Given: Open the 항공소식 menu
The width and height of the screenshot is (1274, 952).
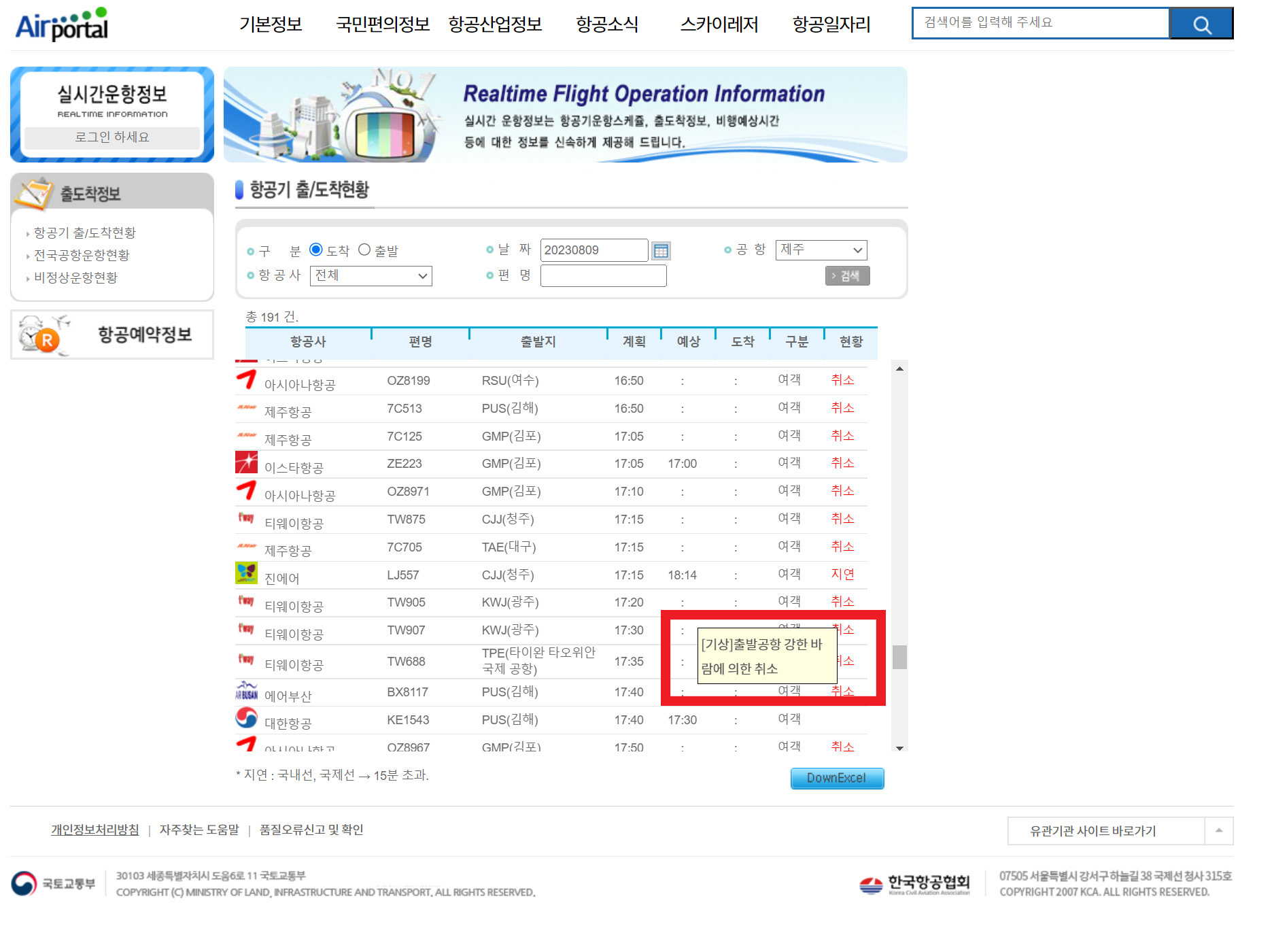Looking at the screenshot, I should pyautogui.click(x=607, y=24).
